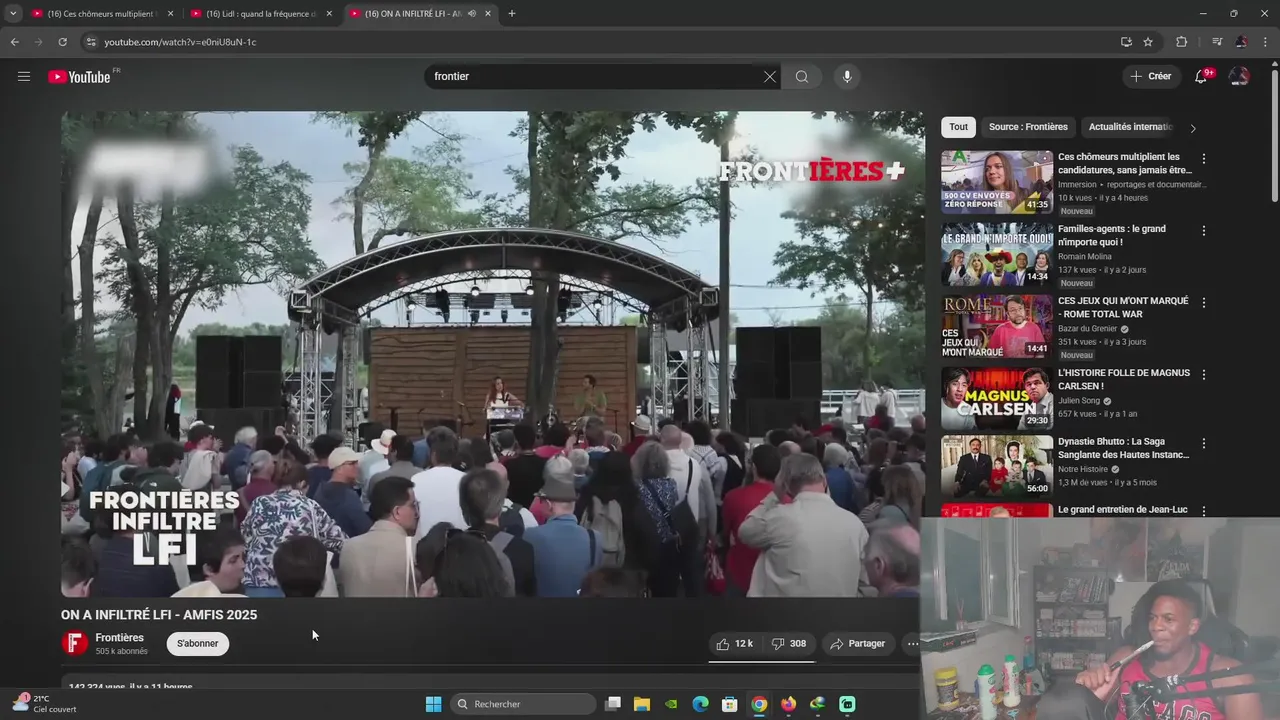Image resolution: width=1280 pixels, height=720 pixels.
Task: Open Task View on the taskbar
Action: point(613,704)
